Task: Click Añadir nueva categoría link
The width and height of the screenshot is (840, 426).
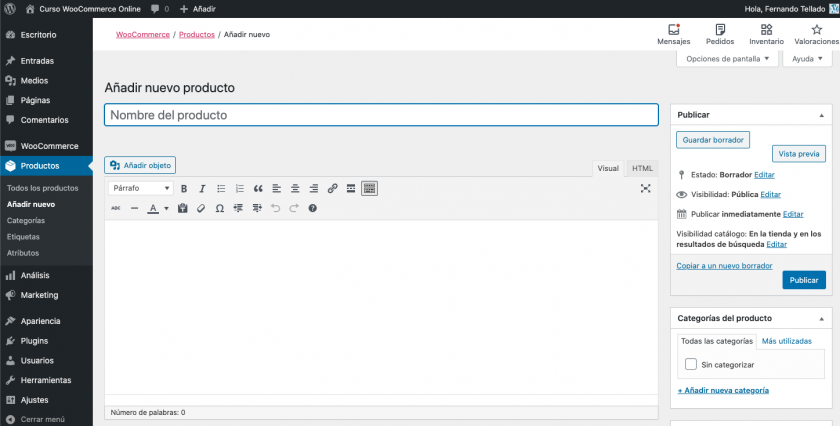Action: [x=723, y=389]
